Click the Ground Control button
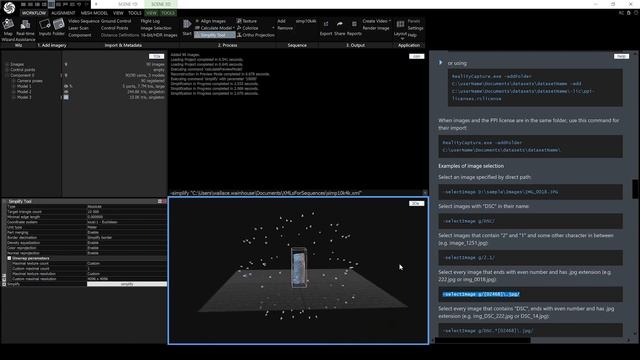The width and height of the screenshot is (640, 360). click(x=116, y=21)
